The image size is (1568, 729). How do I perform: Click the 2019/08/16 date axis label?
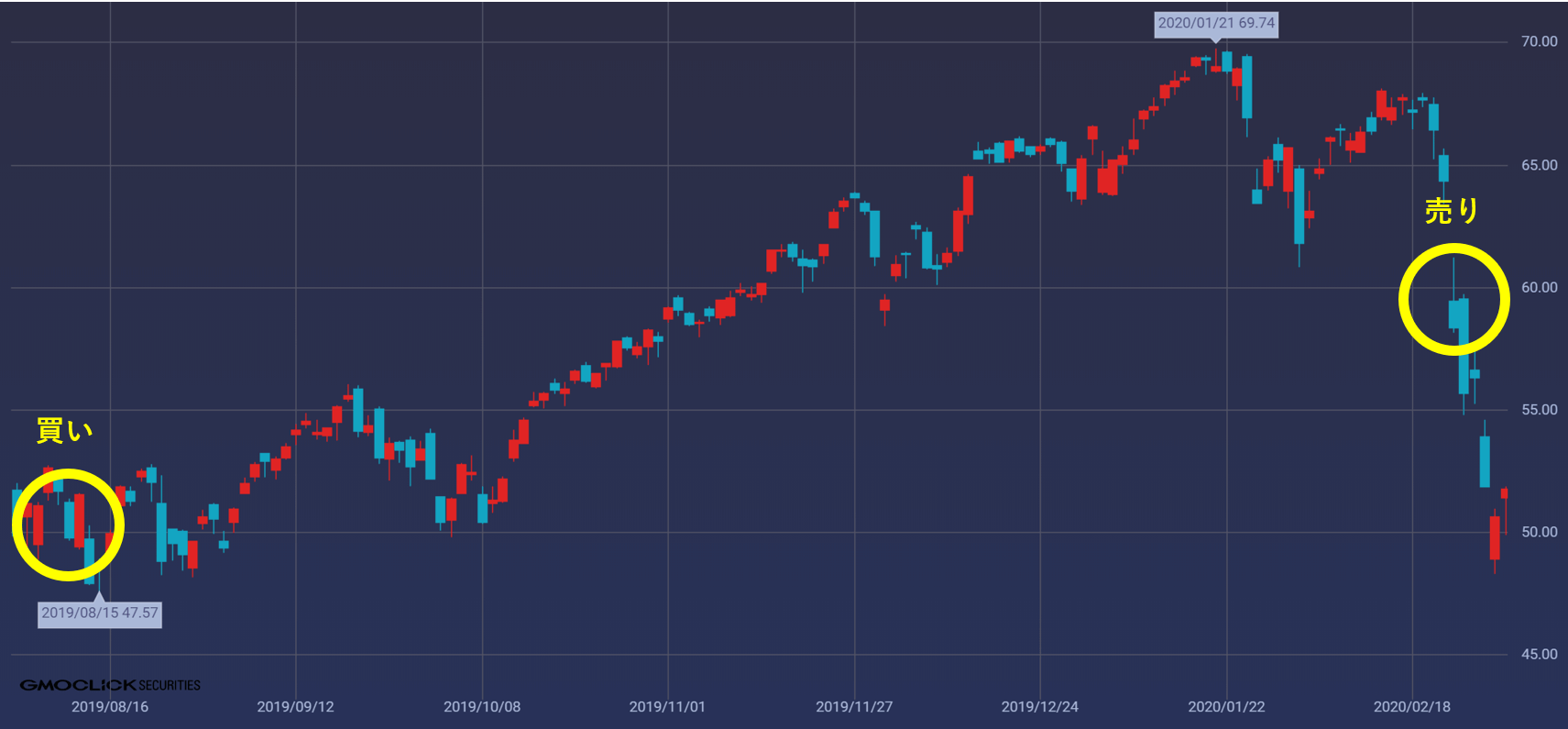[x=110, y=707]
